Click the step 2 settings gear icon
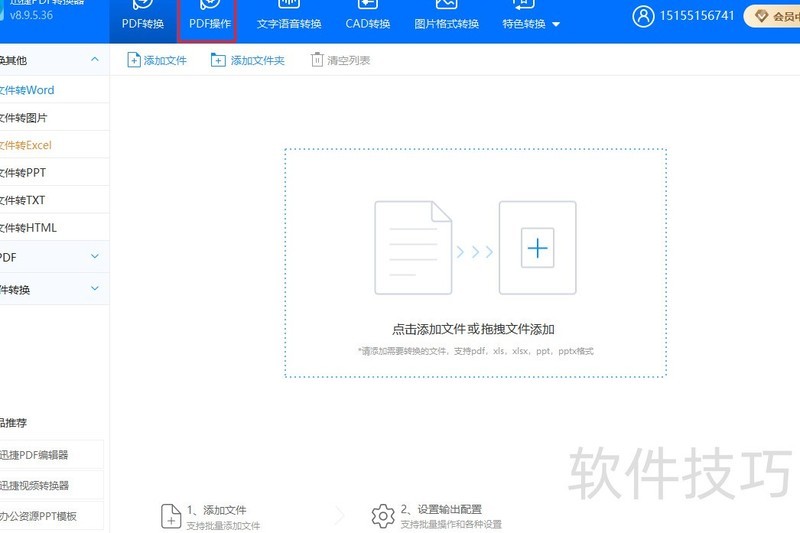800x533 pixels. [x=383, y=516]
